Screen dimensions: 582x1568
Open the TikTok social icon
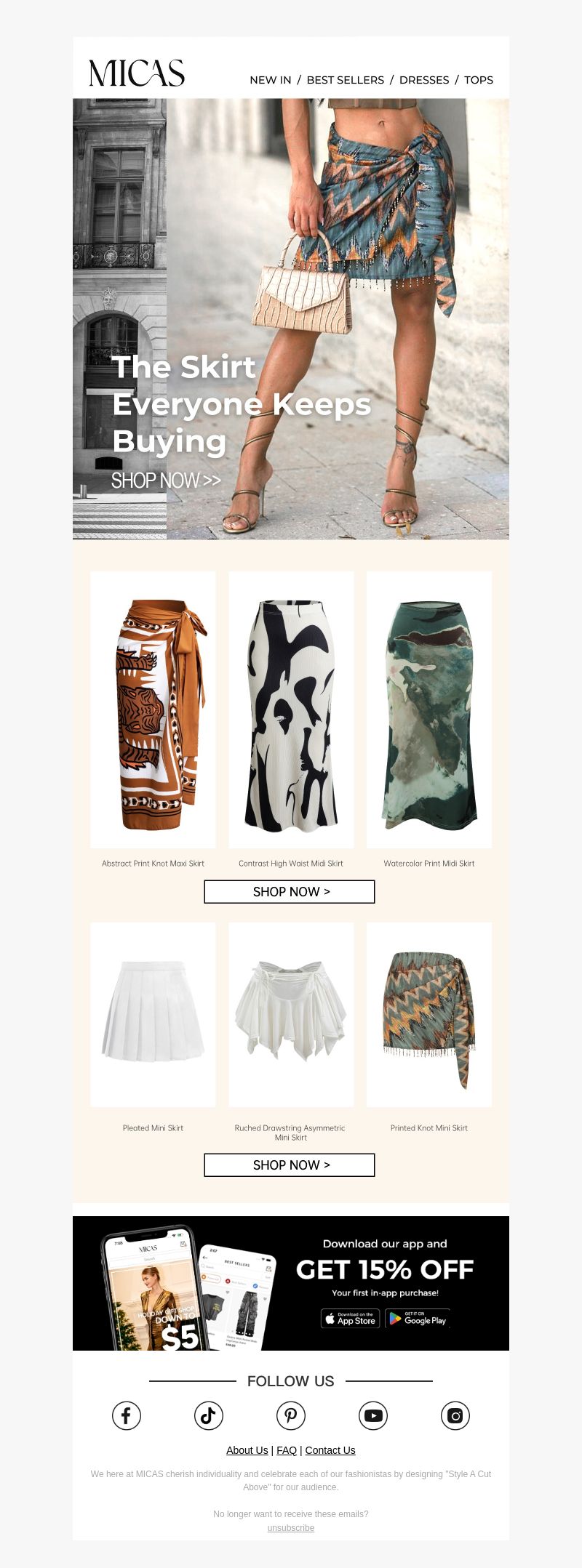pos(208,1415)
